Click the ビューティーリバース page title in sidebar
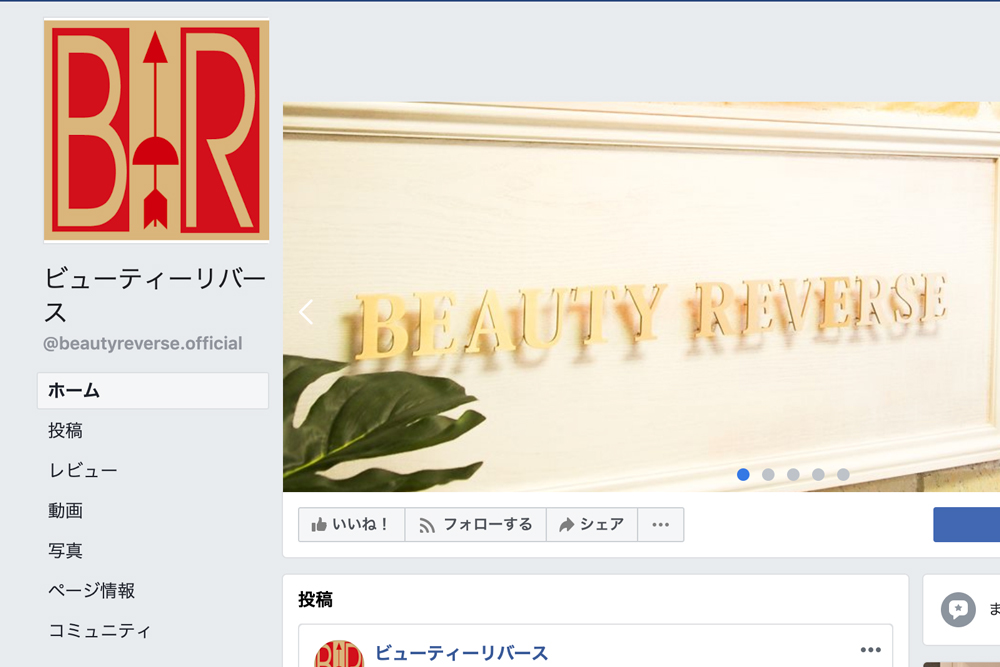Screen dimensions: 1000x667 [155, 295]
